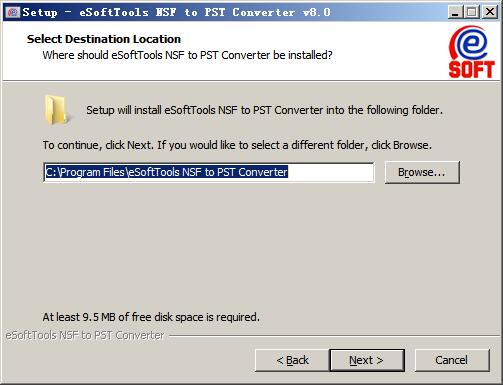Click the installation path text field

(209, 172)
